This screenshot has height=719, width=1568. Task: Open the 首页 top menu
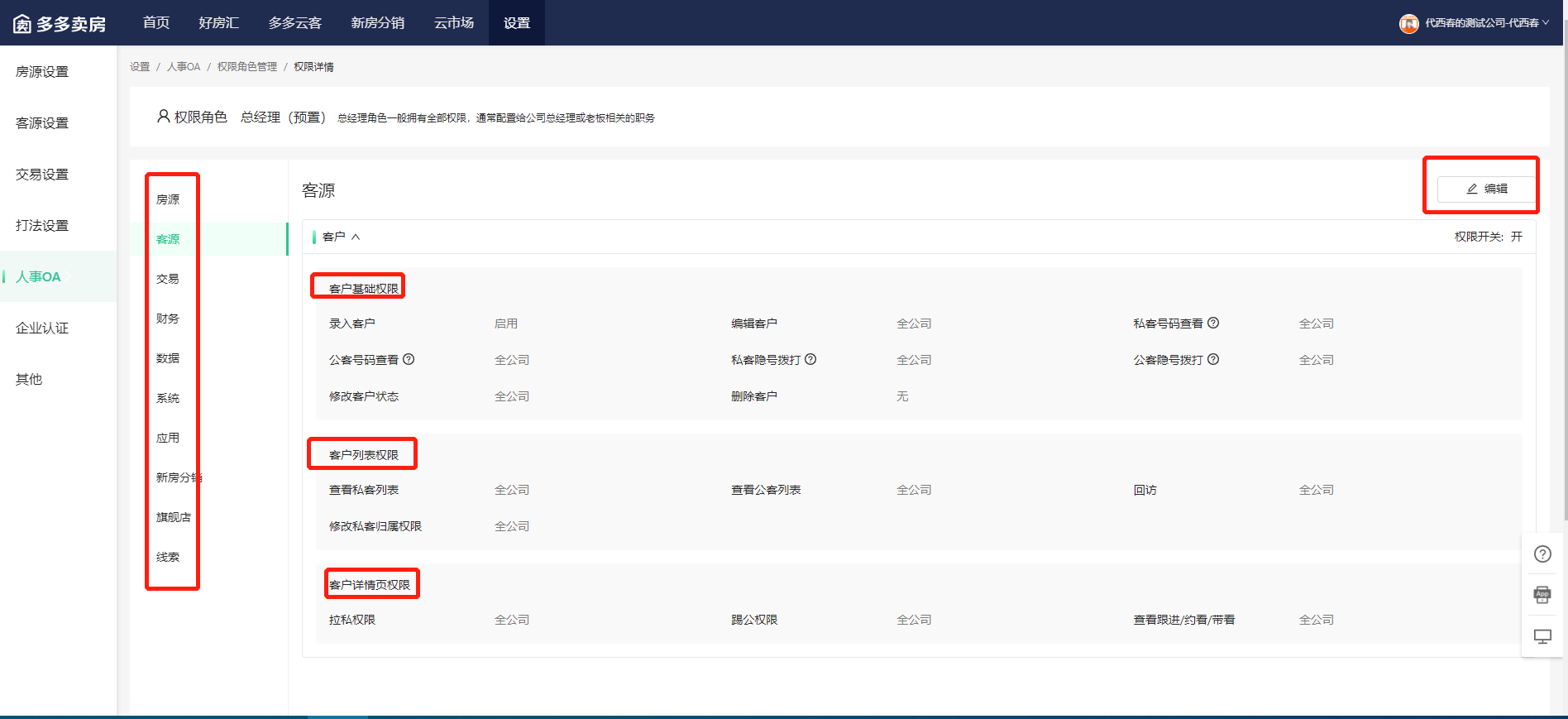coord(156,23)
